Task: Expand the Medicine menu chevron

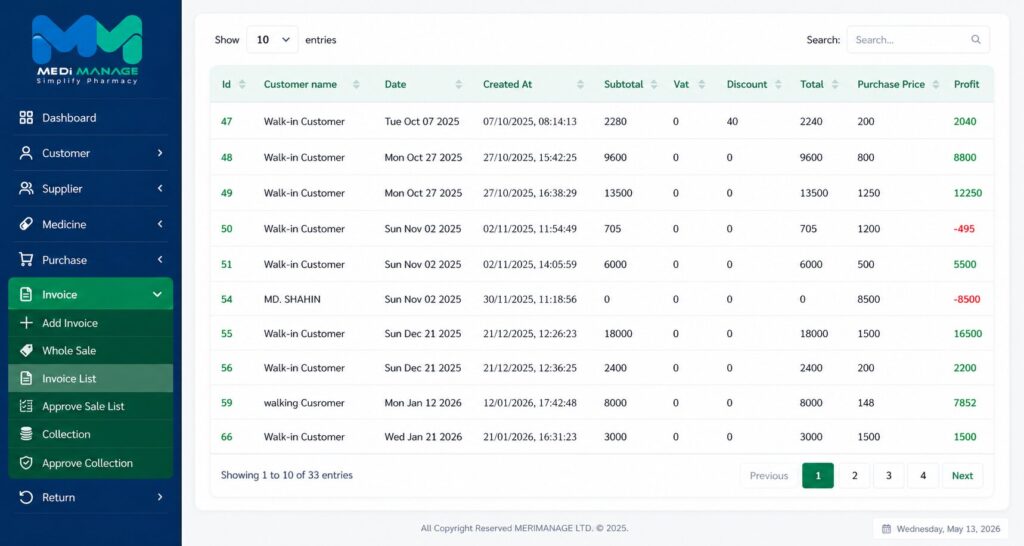Action: click(160, 224)
